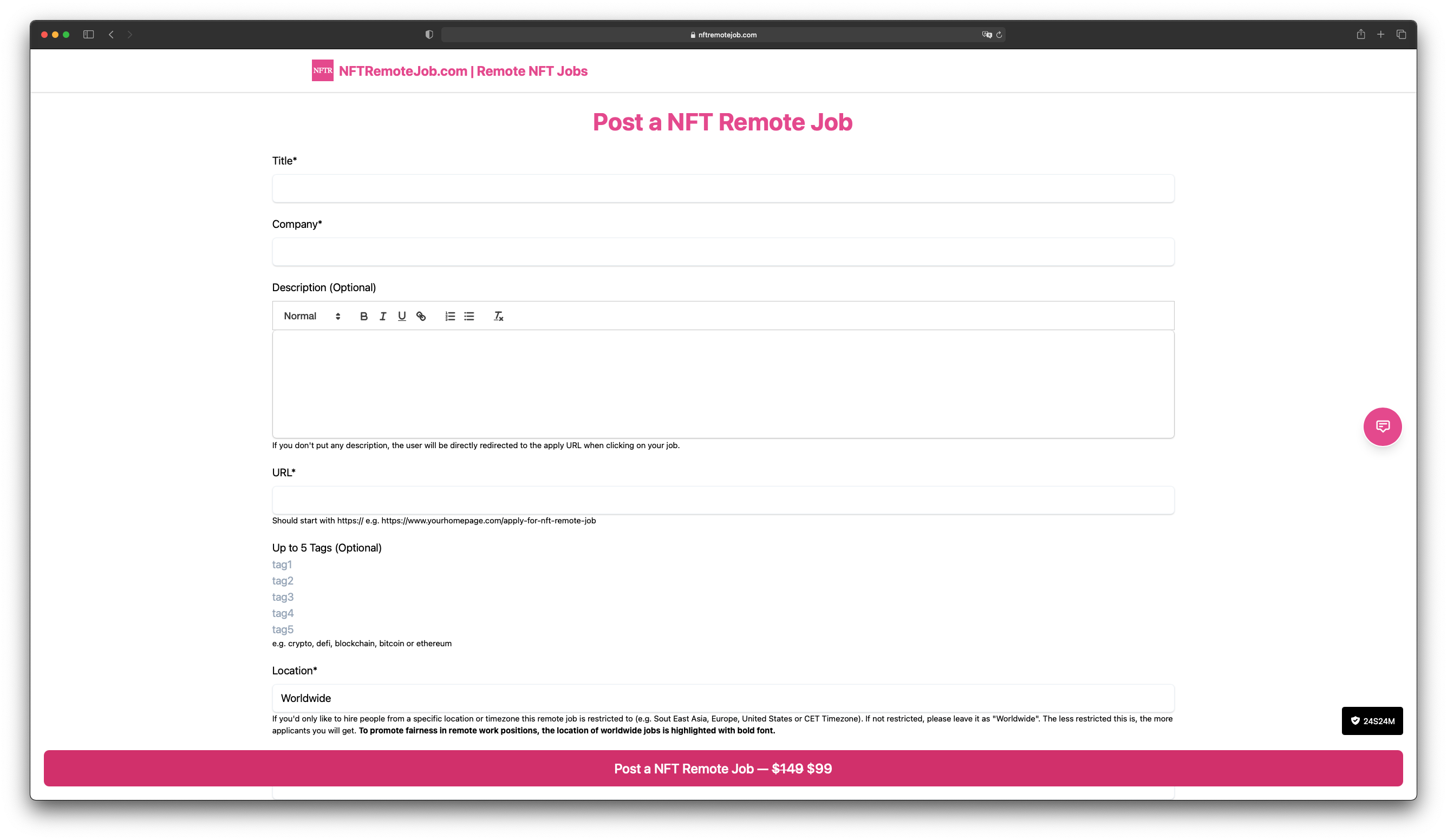Reload page from Safari address bar
This screenshot has width=1447, height=840.
point(999,35)
